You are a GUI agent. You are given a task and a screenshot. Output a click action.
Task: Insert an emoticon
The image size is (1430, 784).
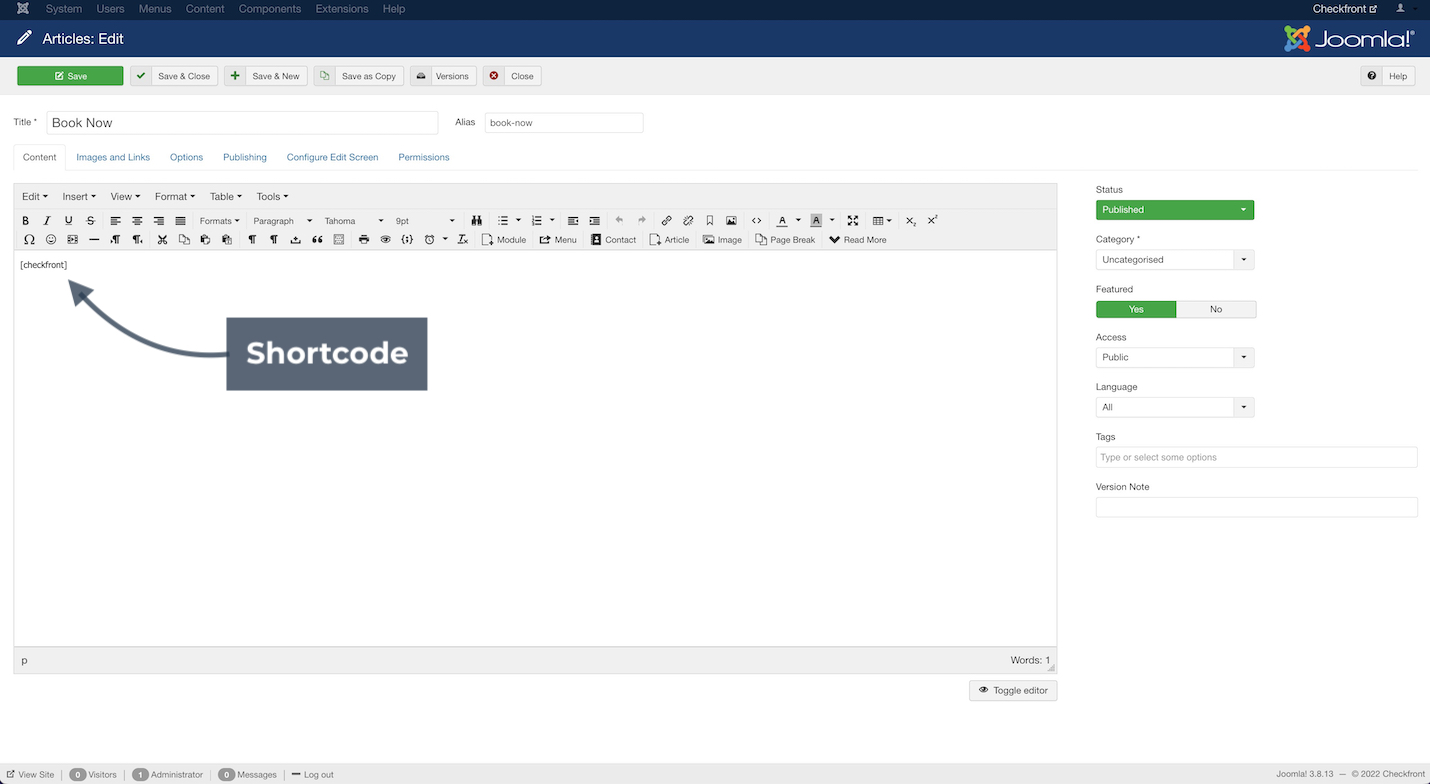click(51, 240)
